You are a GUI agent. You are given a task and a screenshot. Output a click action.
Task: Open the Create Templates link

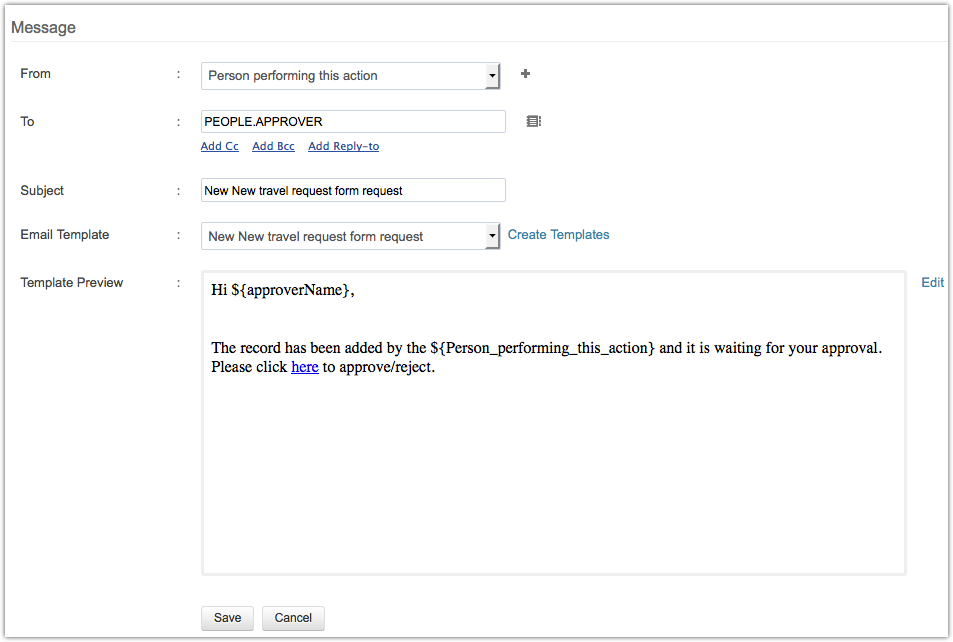558,235
